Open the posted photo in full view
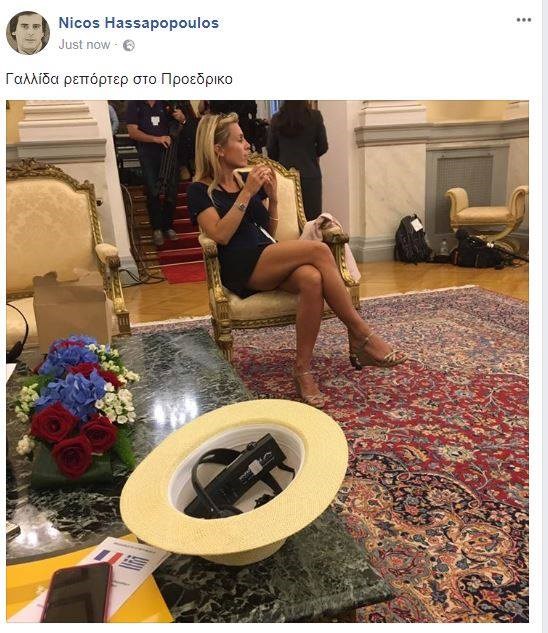Image resolution: width=548 pixels, height=633 pixels. point(267,361)
